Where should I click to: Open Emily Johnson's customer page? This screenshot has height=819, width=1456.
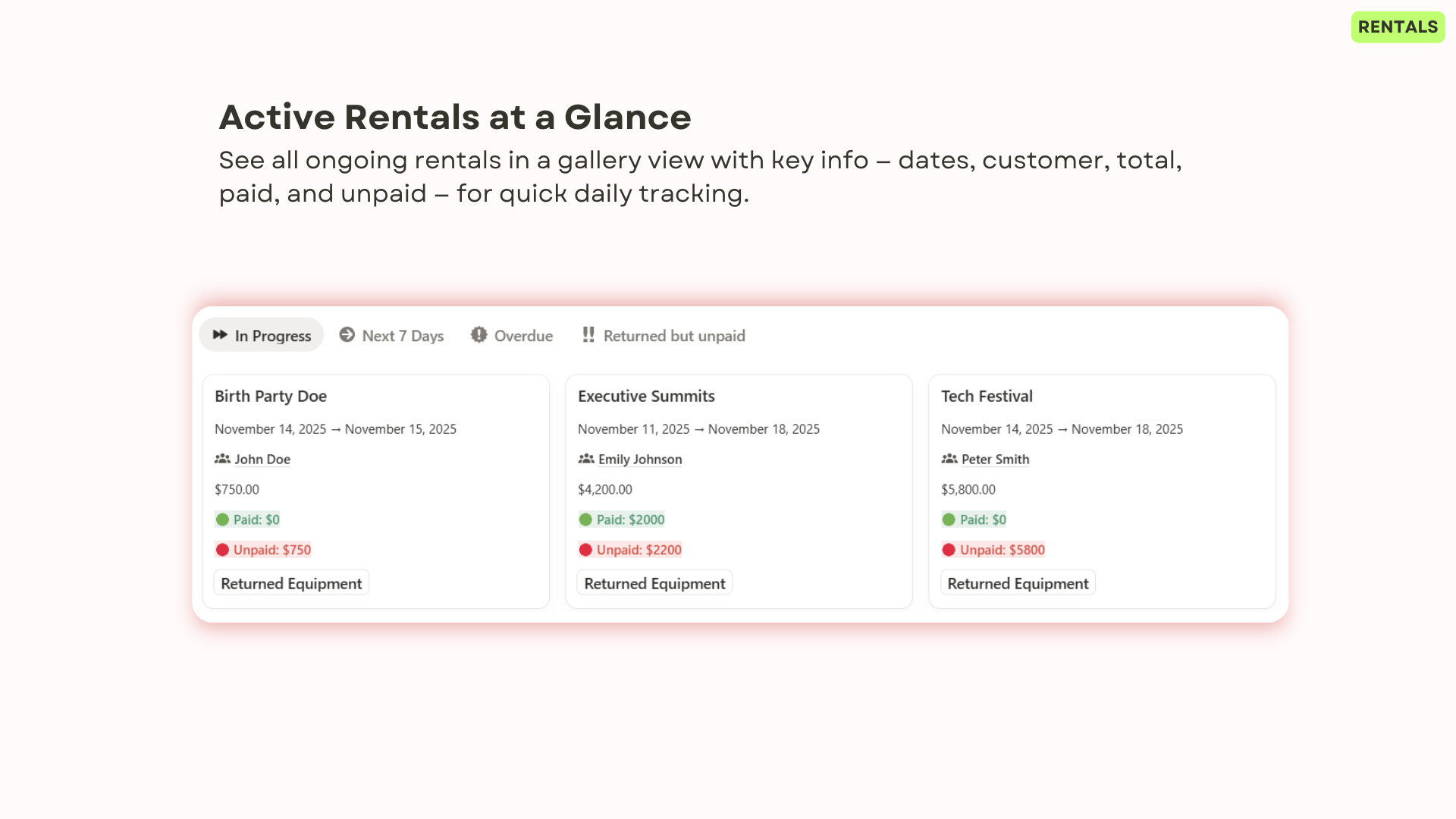point(640,459)
